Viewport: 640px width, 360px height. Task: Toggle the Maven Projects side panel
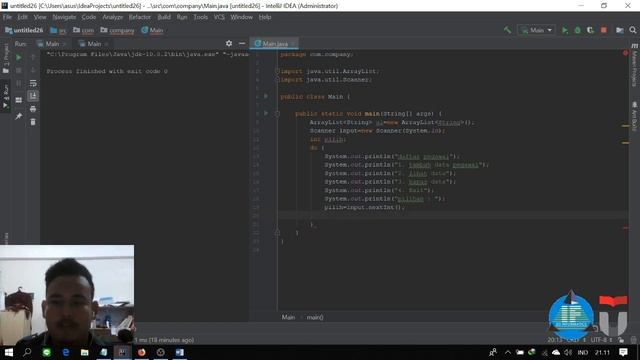click(634, 65)
